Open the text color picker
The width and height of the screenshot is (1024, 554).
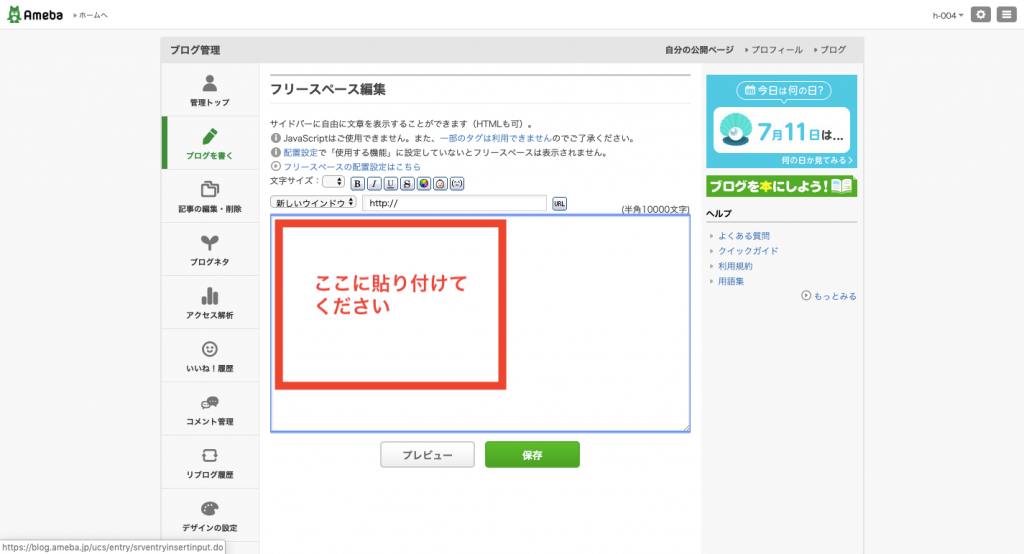pyautogui.click(x=423, y=183)
